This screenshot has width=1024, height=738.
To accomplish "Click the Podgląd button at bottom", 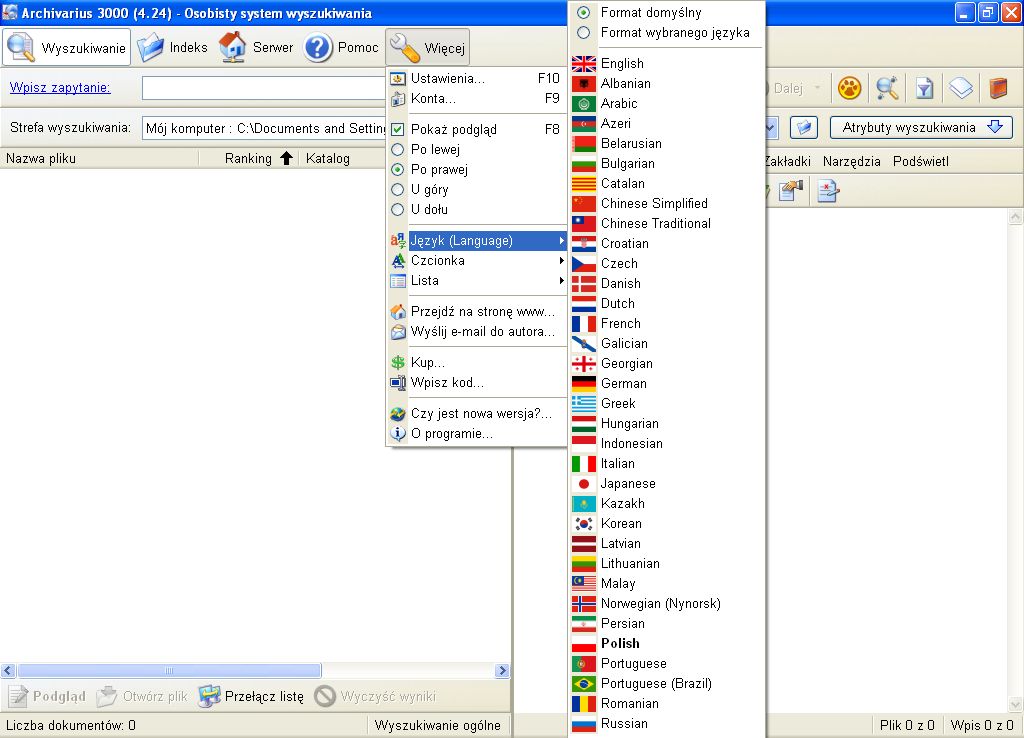I will [x=46, y=696].
